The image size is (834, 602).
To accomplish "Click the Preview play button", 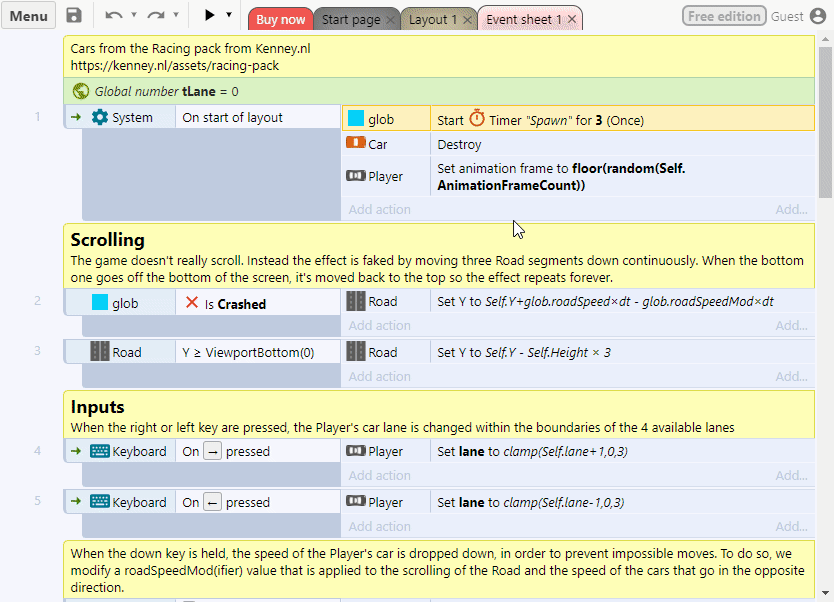I will tap(210, 15).
